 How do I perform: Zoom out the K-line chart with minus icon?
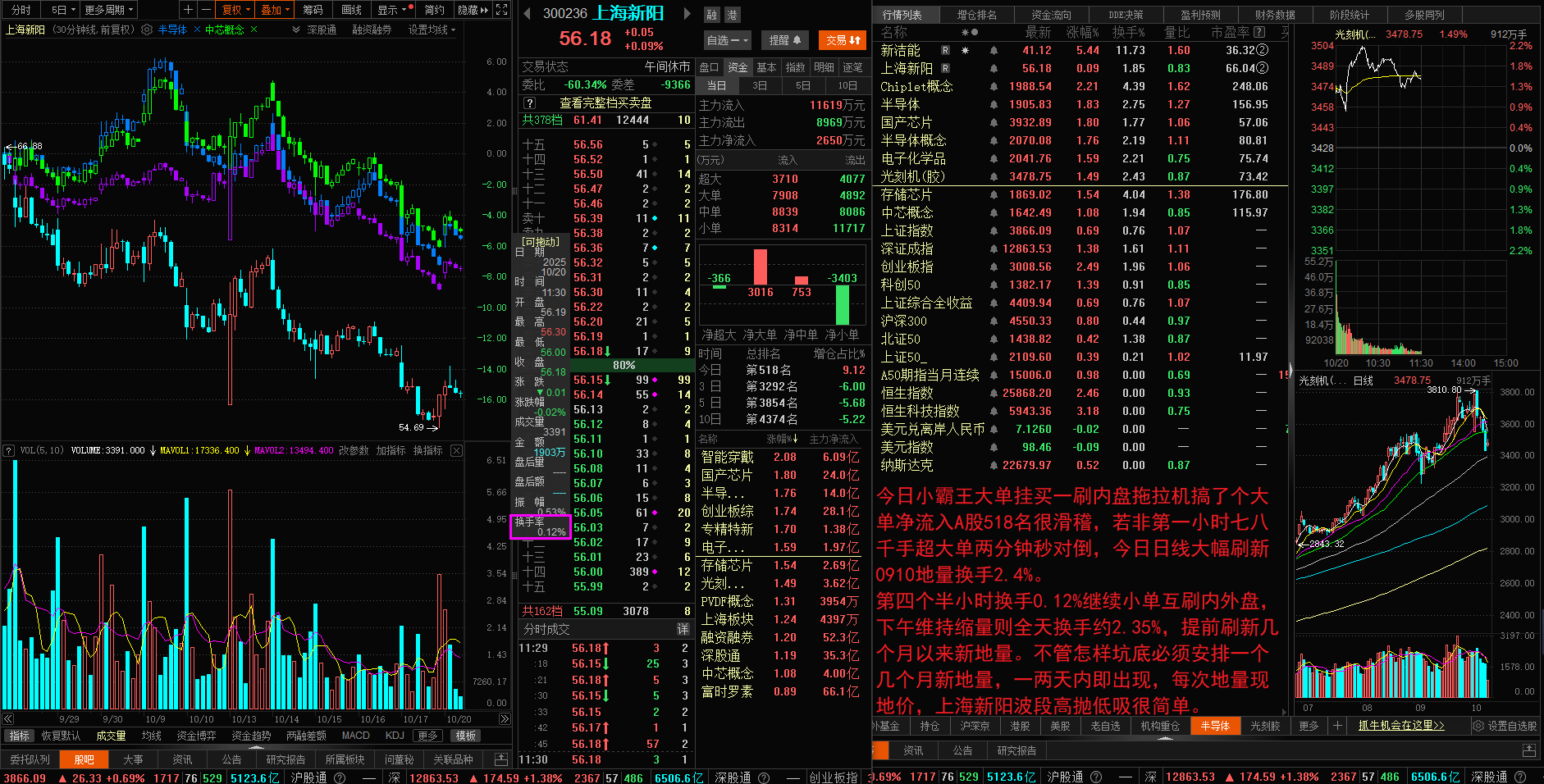(205, 10)
